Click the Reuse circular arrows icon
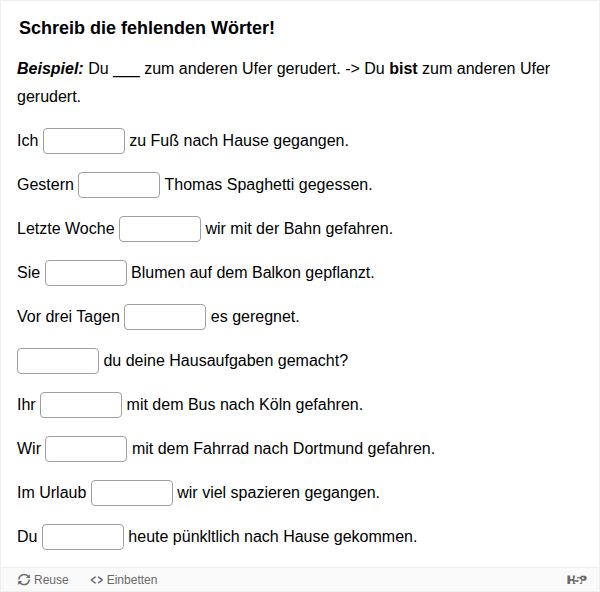Screen dimensions: 600x592 click(24, 580)
